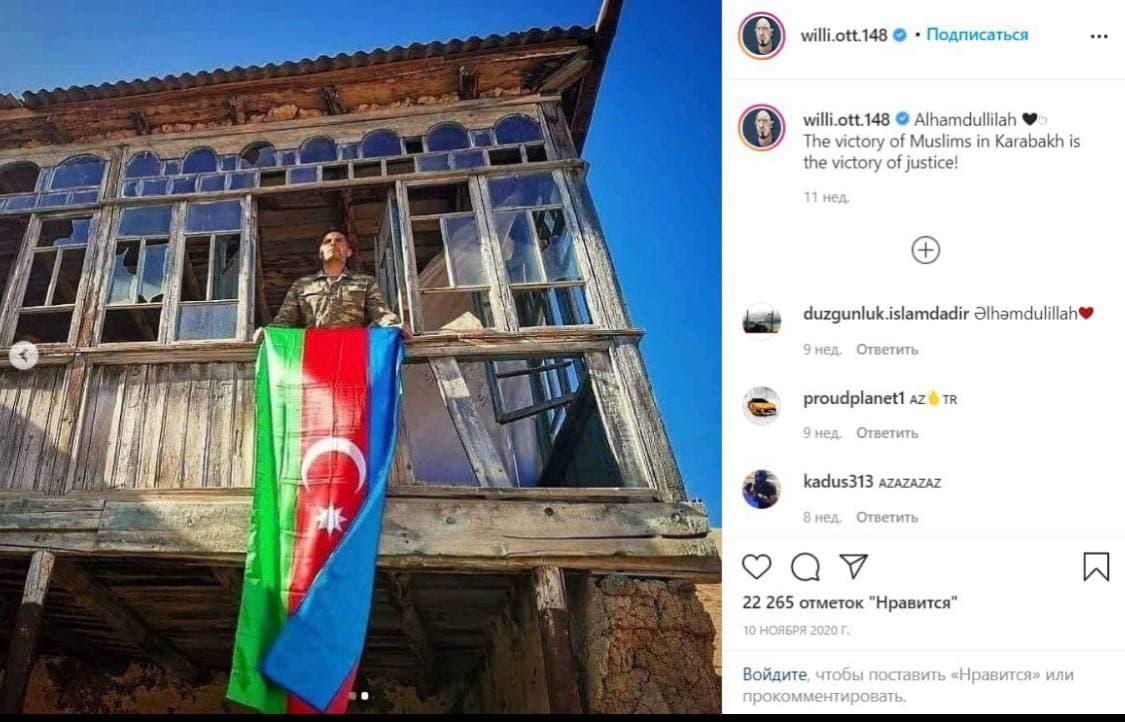Click duzgunluk.islamdadir commenter name
Image resolution: width=1125 pixels, height=722 pixels.
click(885, 313)
